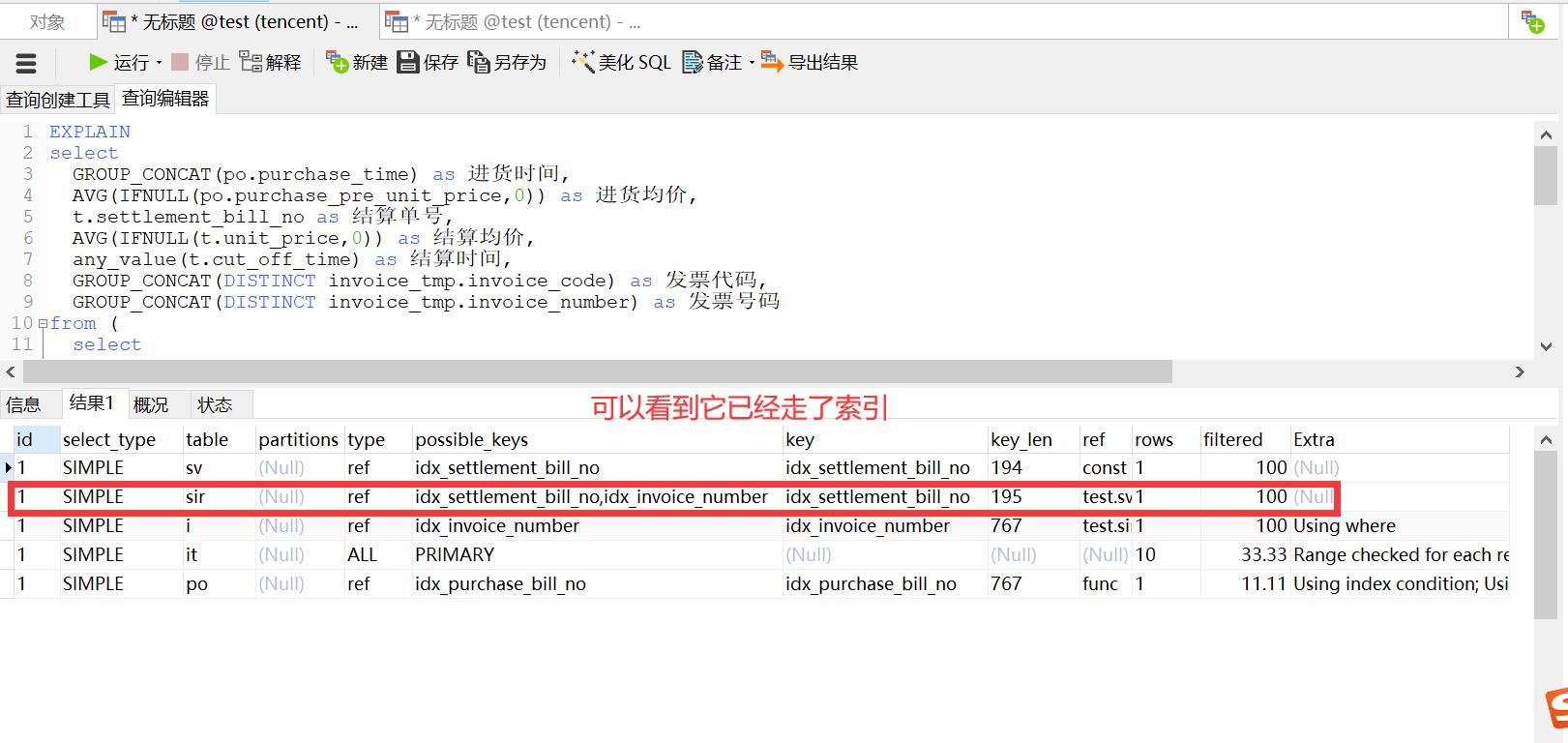The width and height of the screenshot is (1568, 743).
Task: Open the Info (信息) result tab
Action: pos(24,404)
